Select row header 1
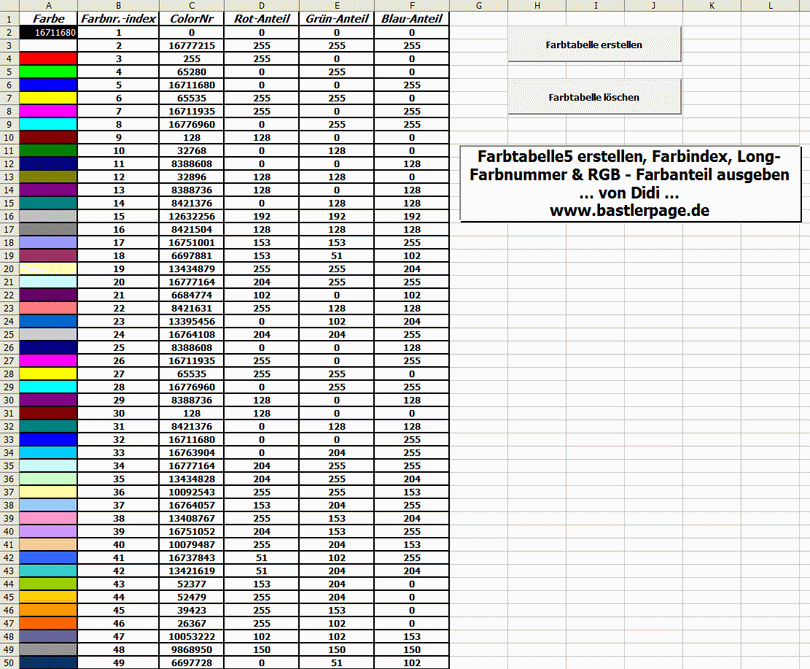The width and height of the screenshot is (810, 669). coord(9,19)
